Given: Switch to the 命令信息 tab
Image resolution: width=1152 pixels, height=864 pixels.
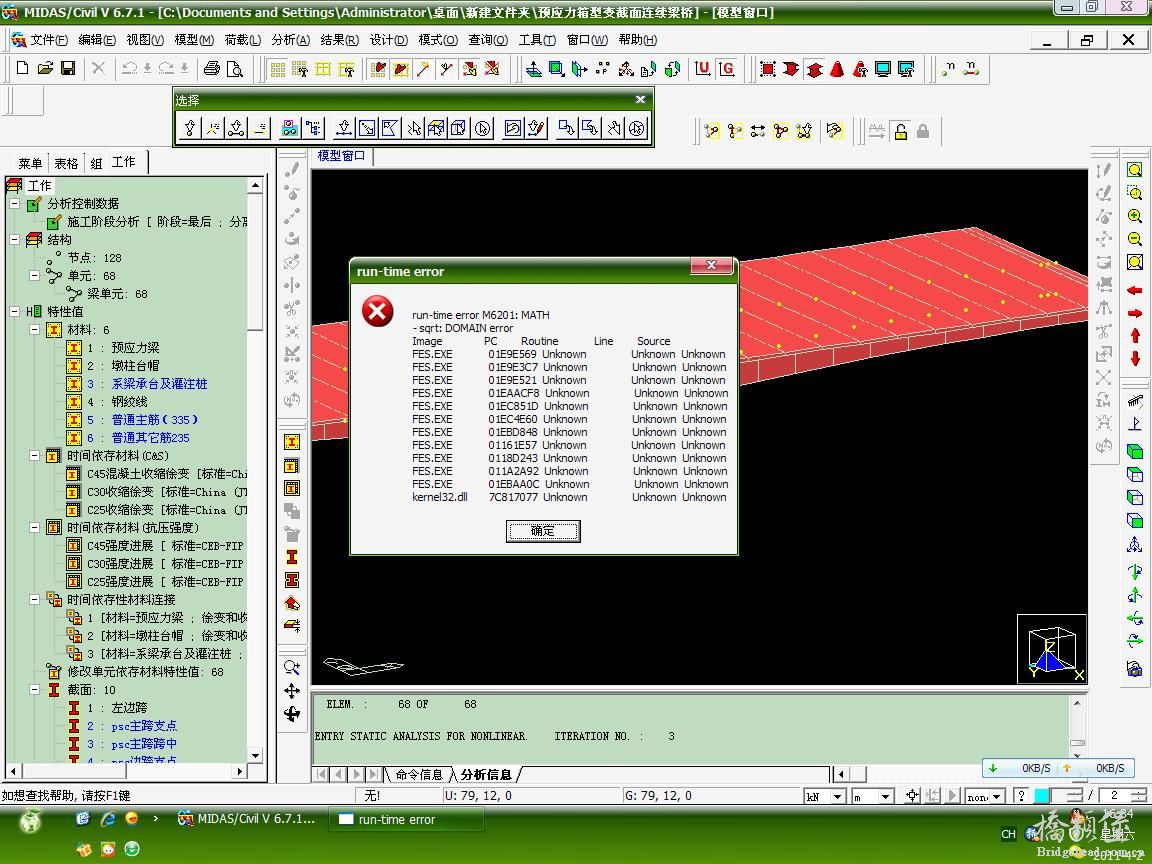Looking at the screenshot, I should (419, 774).
